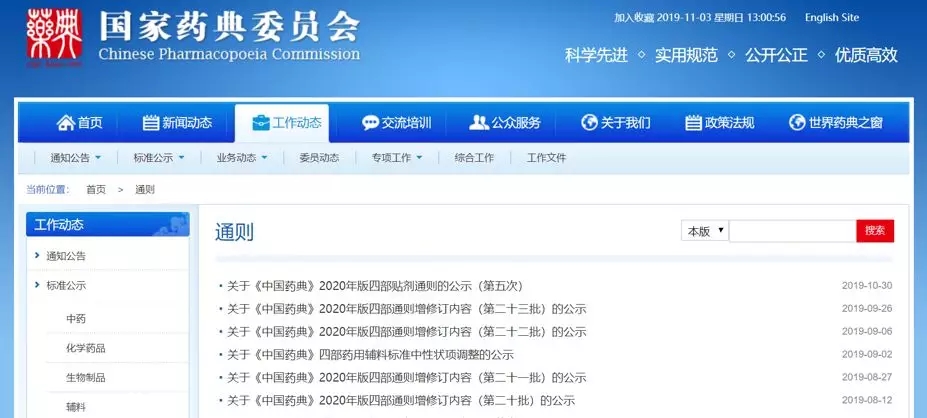Click the people icon beside 公众服务
The width and height of the screenshot is (927, 418).
click(478, 123)
